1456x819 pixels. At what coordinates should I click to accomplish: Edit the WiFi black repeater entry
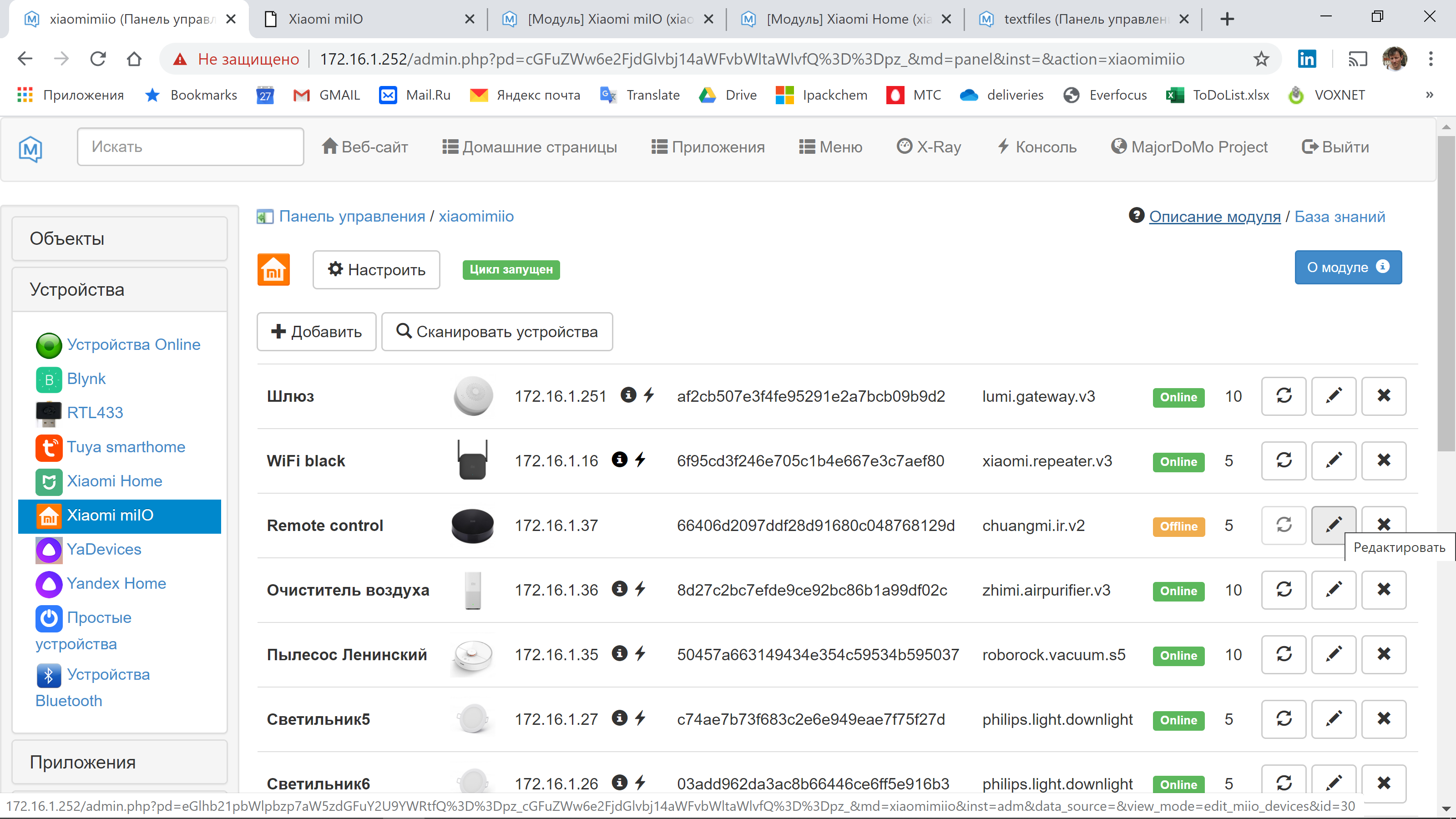point(1333,460)
